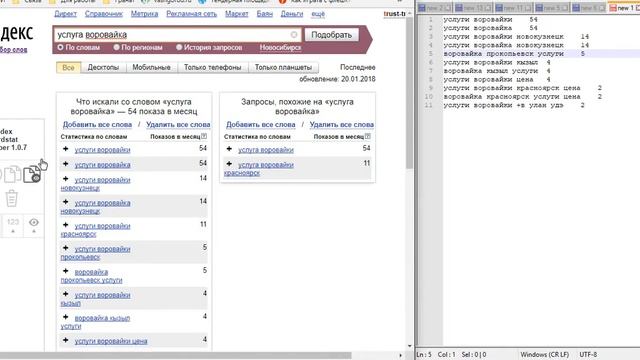Click plus beside 'услуги воровайки цена'

pyautogui.click(x=66, y=340)
